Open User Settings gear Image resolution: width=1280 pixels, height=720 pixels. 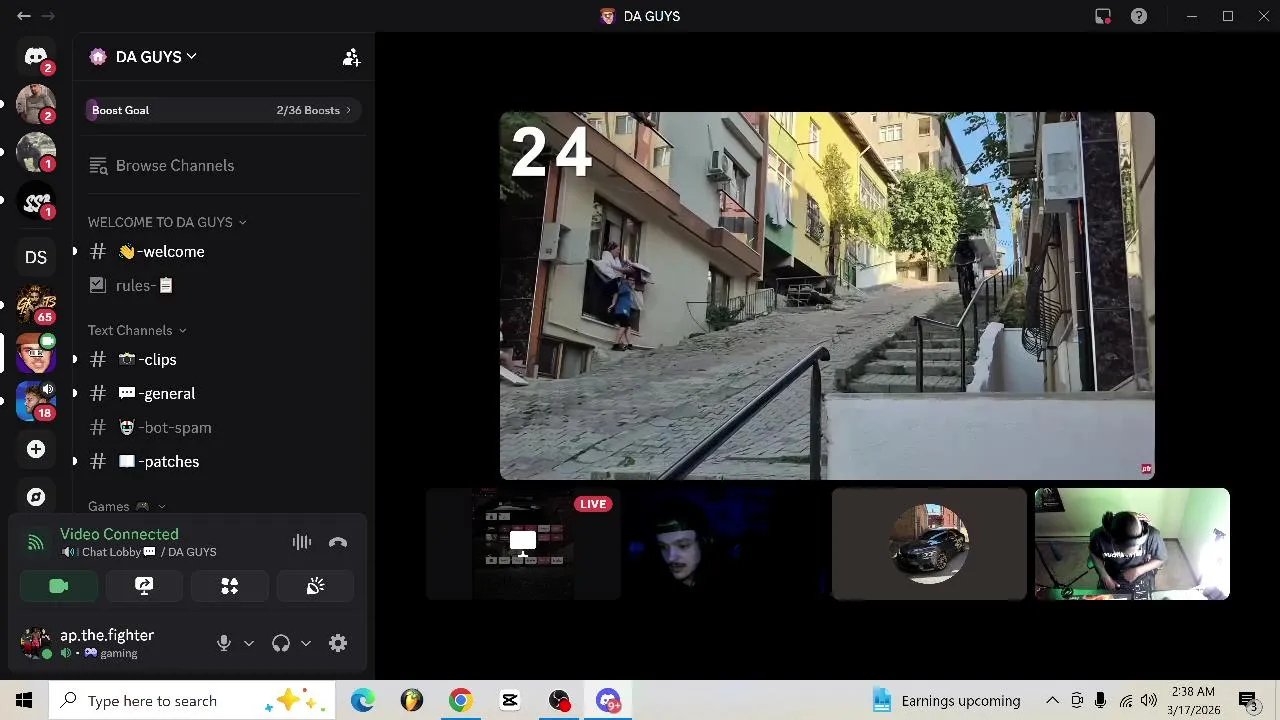tap(338, 643)
